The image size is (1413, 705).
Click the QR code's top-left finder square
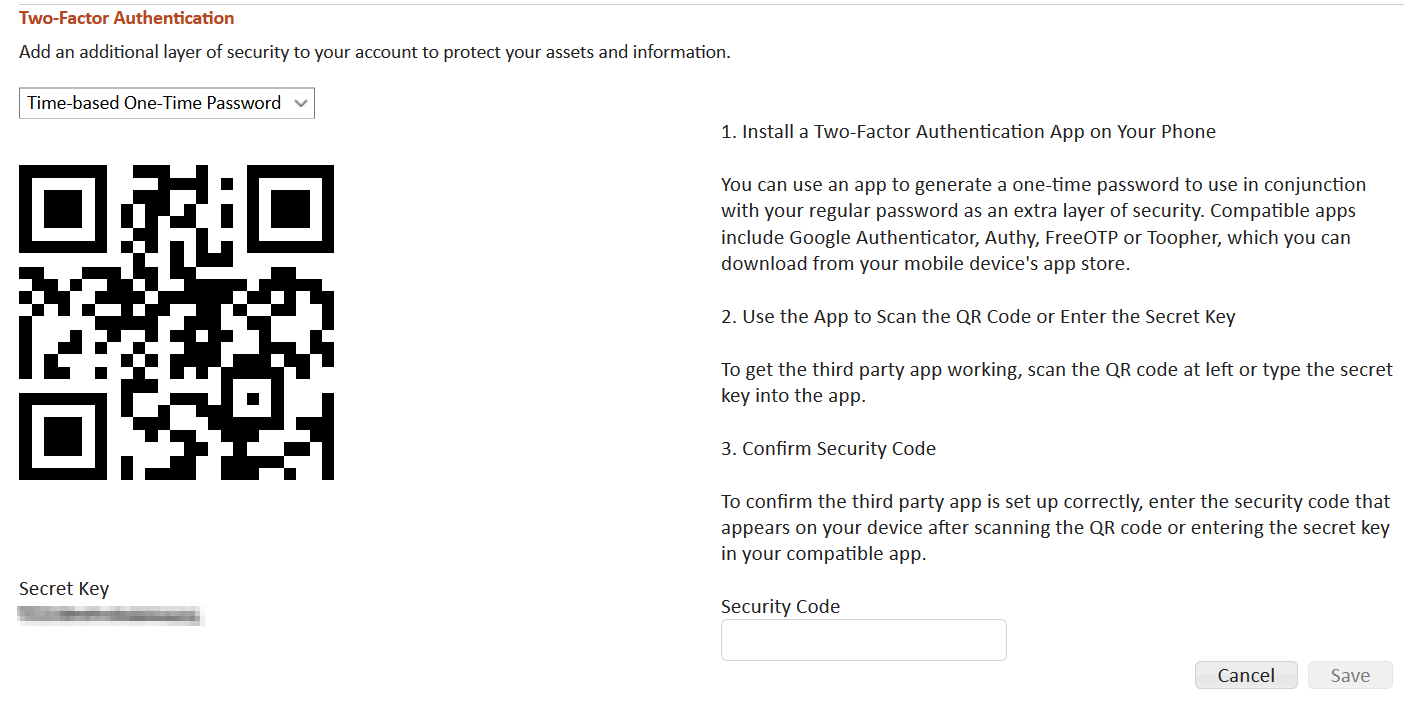tap(63, 208)
